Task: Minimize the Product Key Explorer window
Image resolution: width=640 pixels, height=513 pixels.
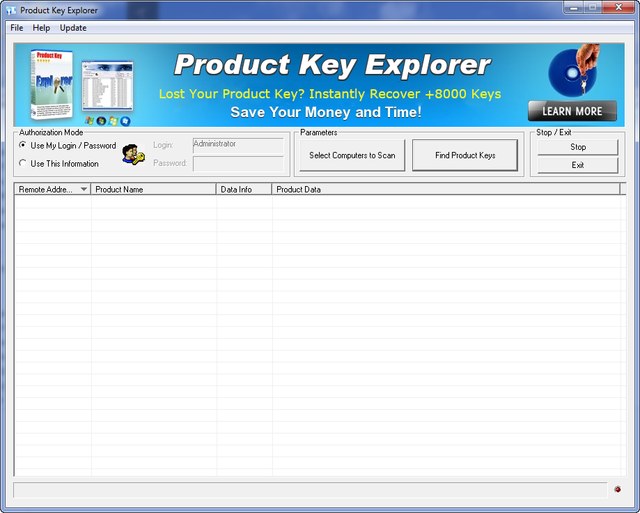Action: pyautogui.click(x=574, y=8)
